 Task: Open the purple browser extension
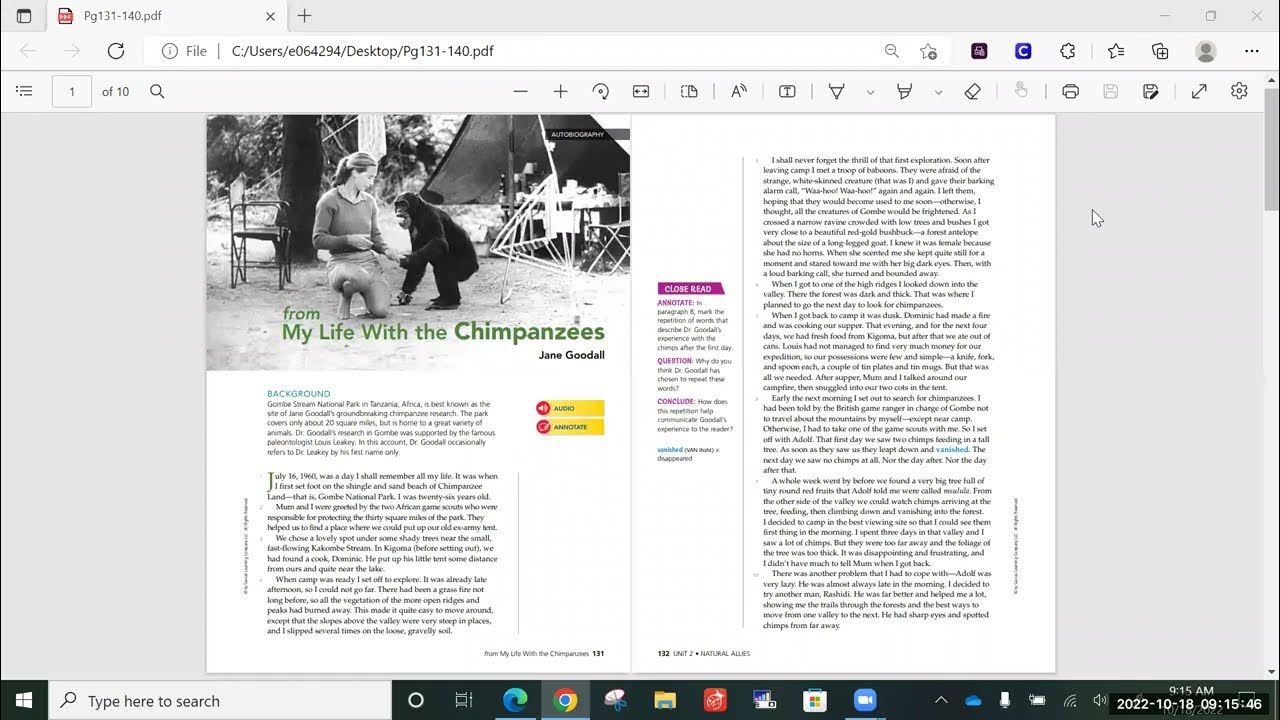coord(979,51)
